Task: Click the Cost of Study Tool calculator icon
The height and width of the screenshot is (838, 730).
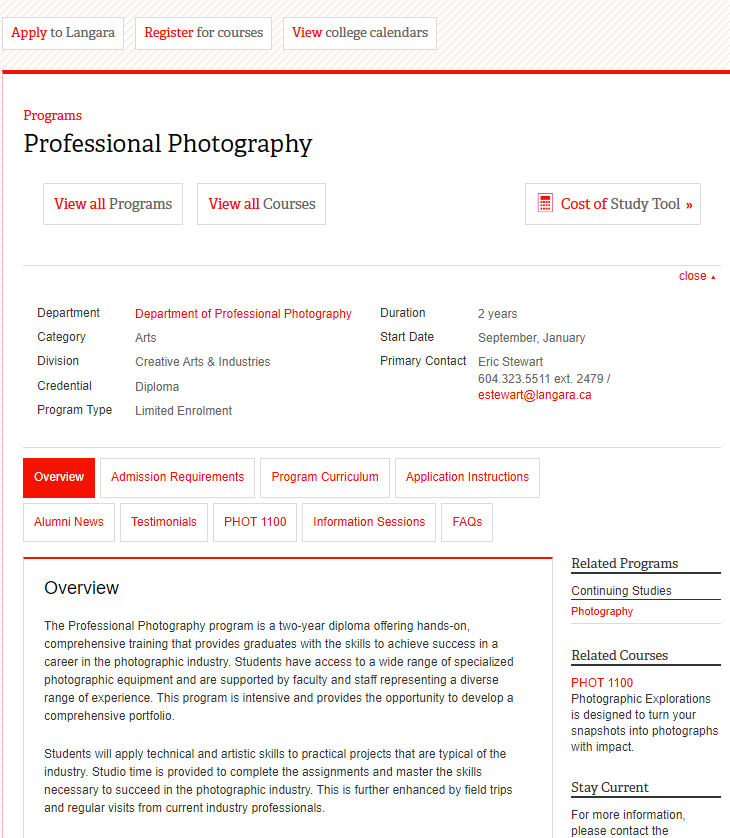Action: pyautogui.click(x=545, y=204)
